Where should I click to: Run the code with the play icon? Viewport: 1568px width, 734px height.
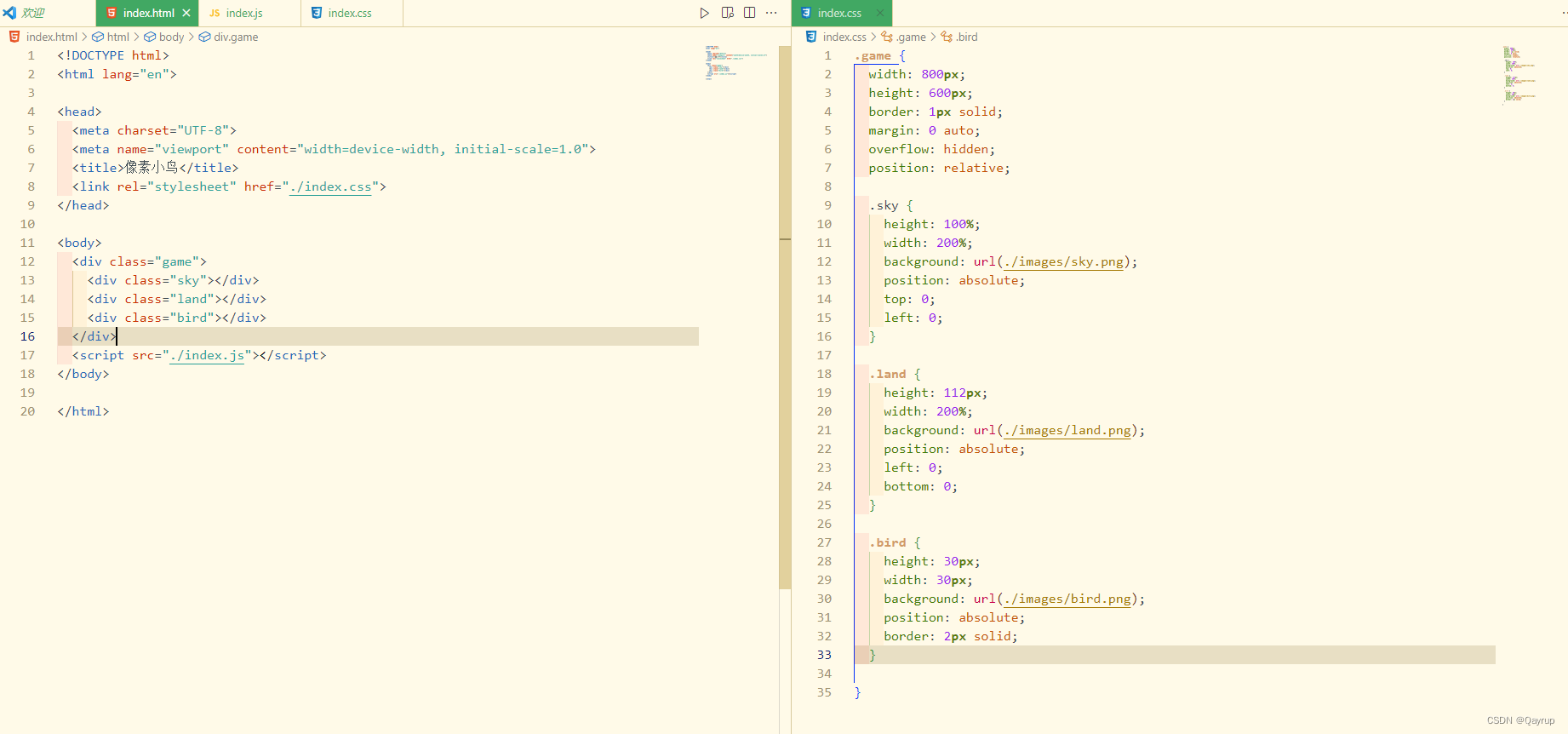(704, 13)
